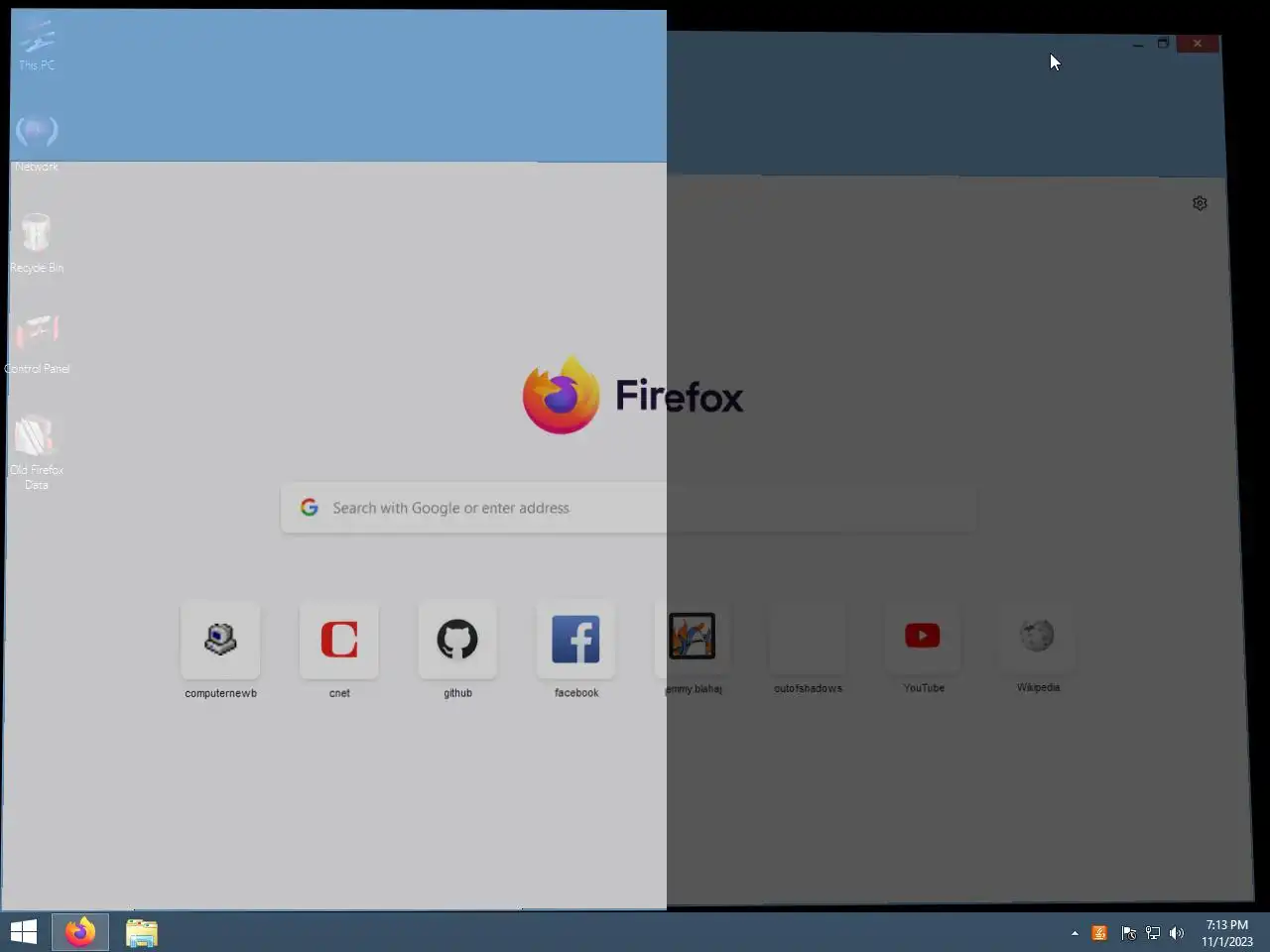1270x952 pixels.
Task: Select the Control Panel desktop icon
Action: point(37,344)
